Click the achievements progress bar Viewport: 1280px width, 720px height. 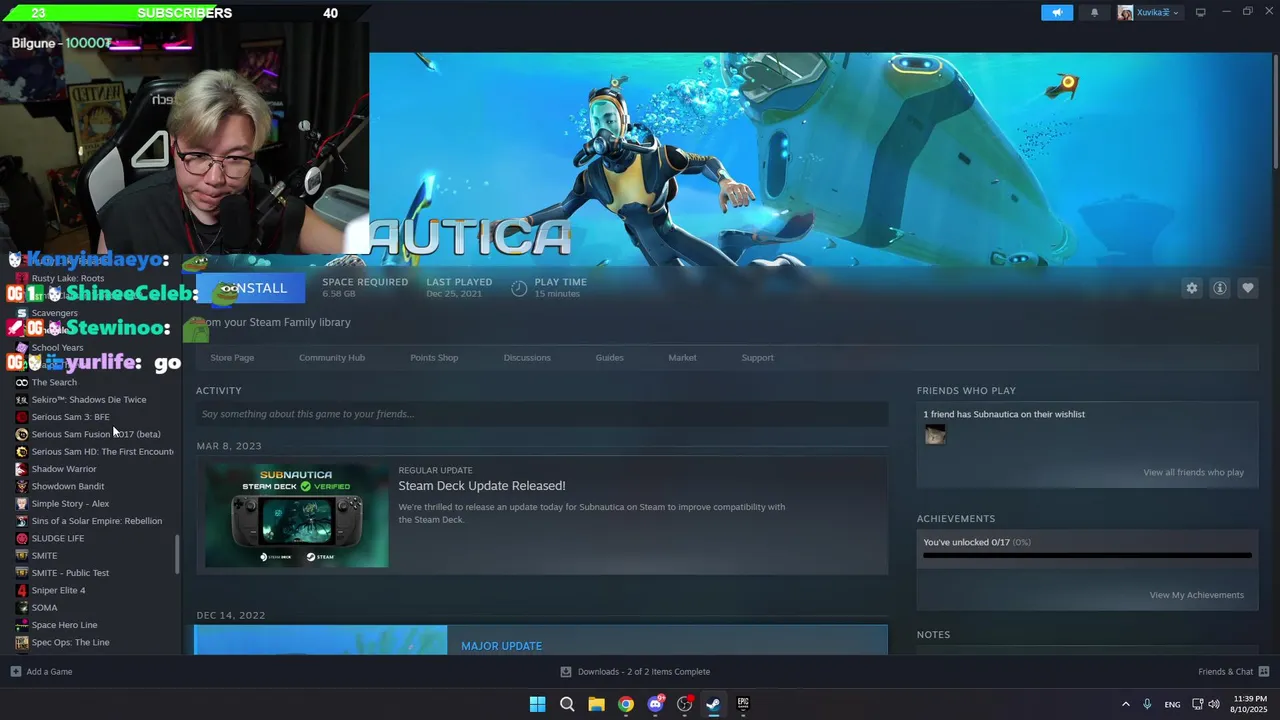click(x=1087, y=555)
